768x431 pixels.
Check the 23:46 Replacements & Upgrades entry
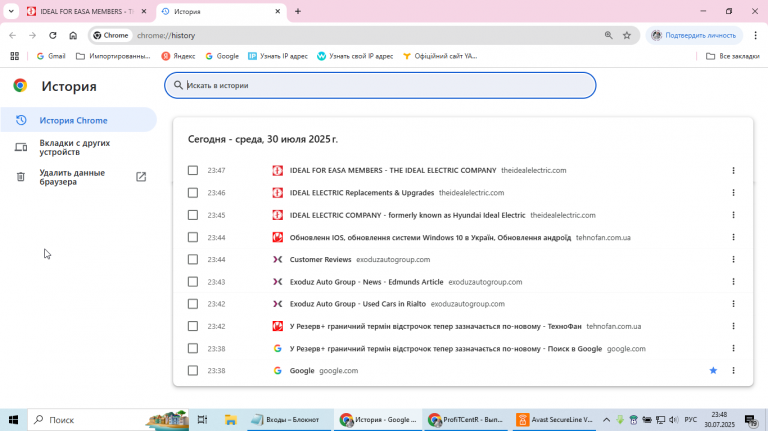193,192
